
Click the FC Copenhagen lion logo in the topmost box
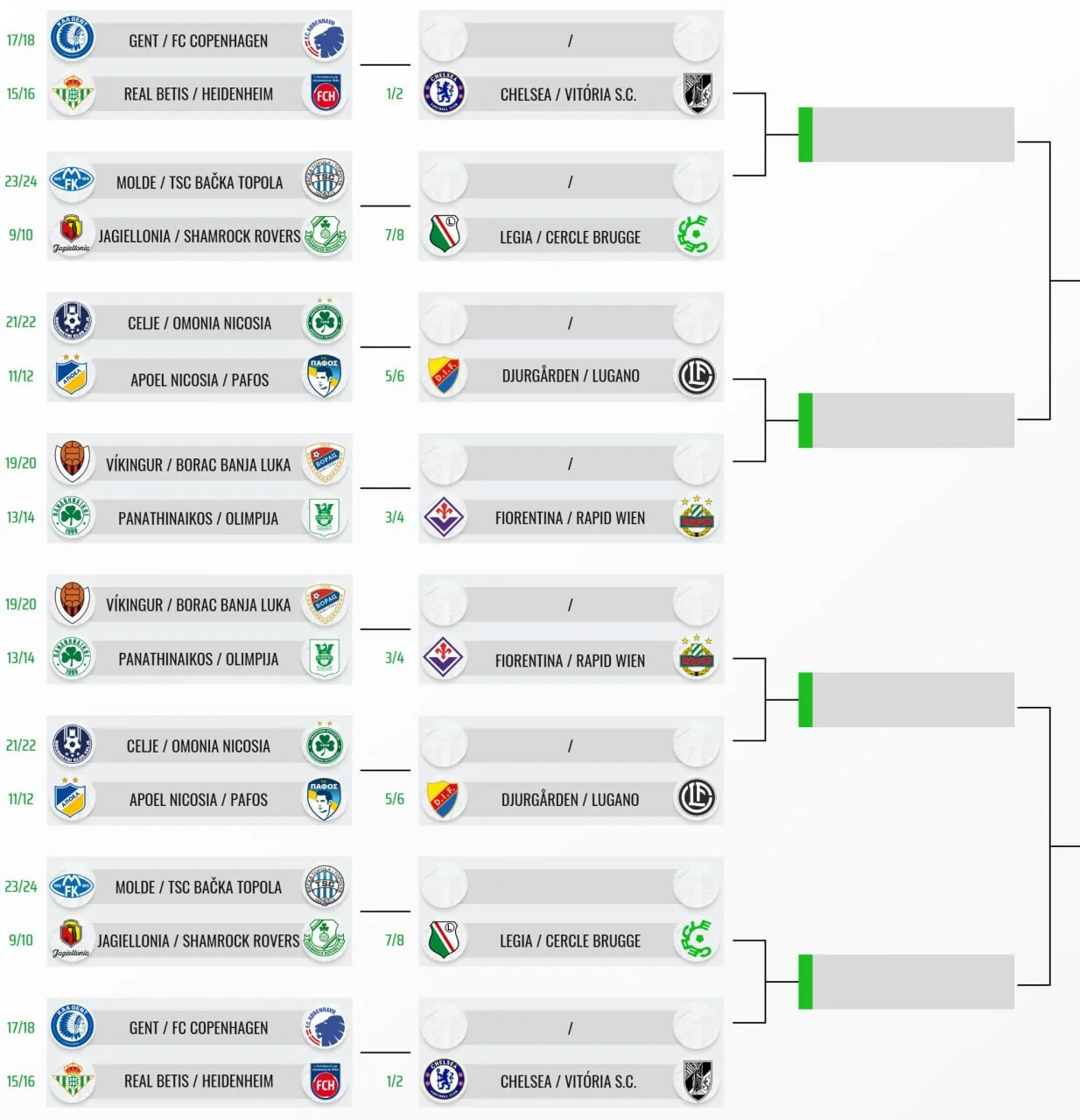(325, 39)
